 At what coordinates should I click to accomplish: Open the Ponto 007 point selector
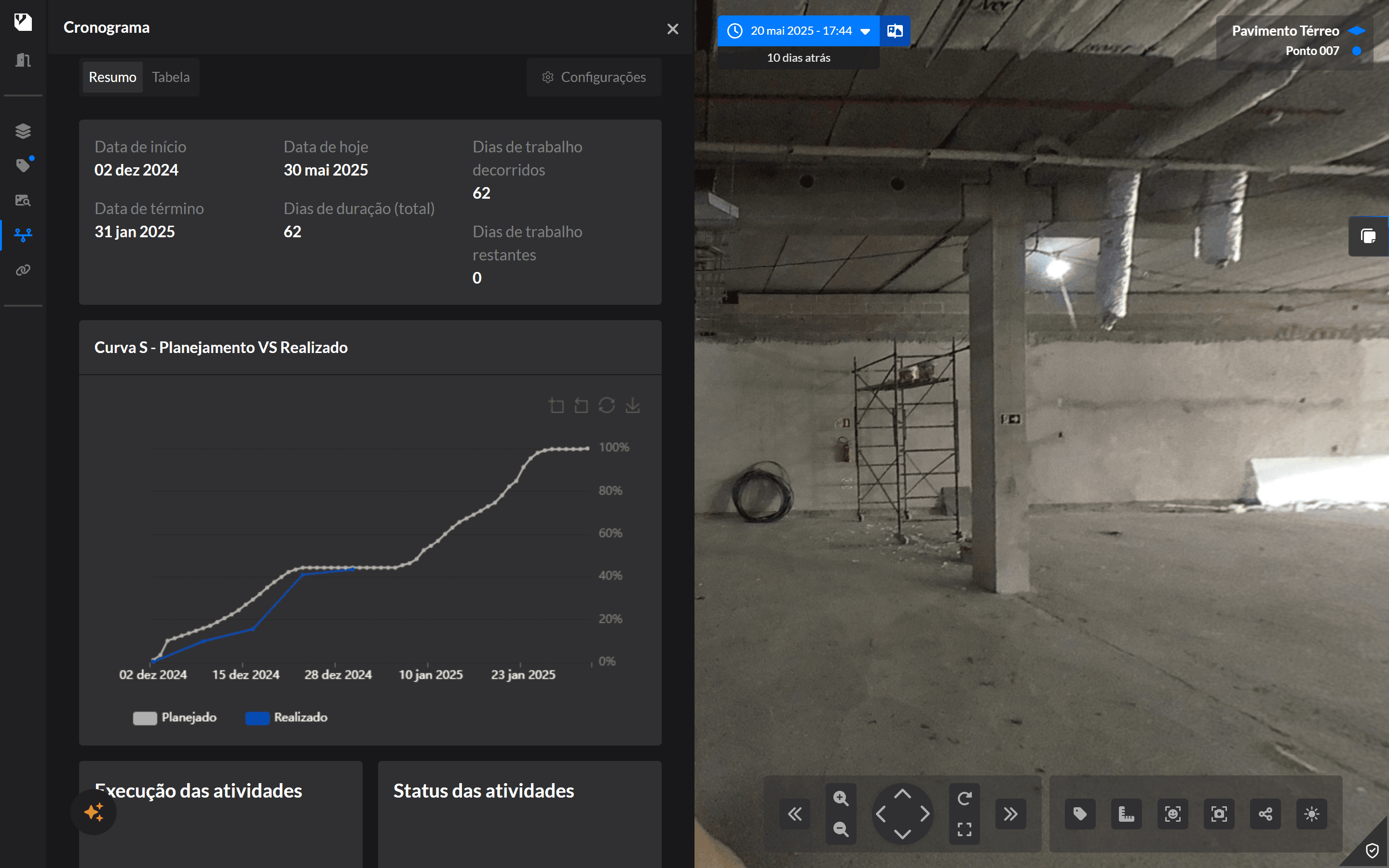(x=1311, y=51)
